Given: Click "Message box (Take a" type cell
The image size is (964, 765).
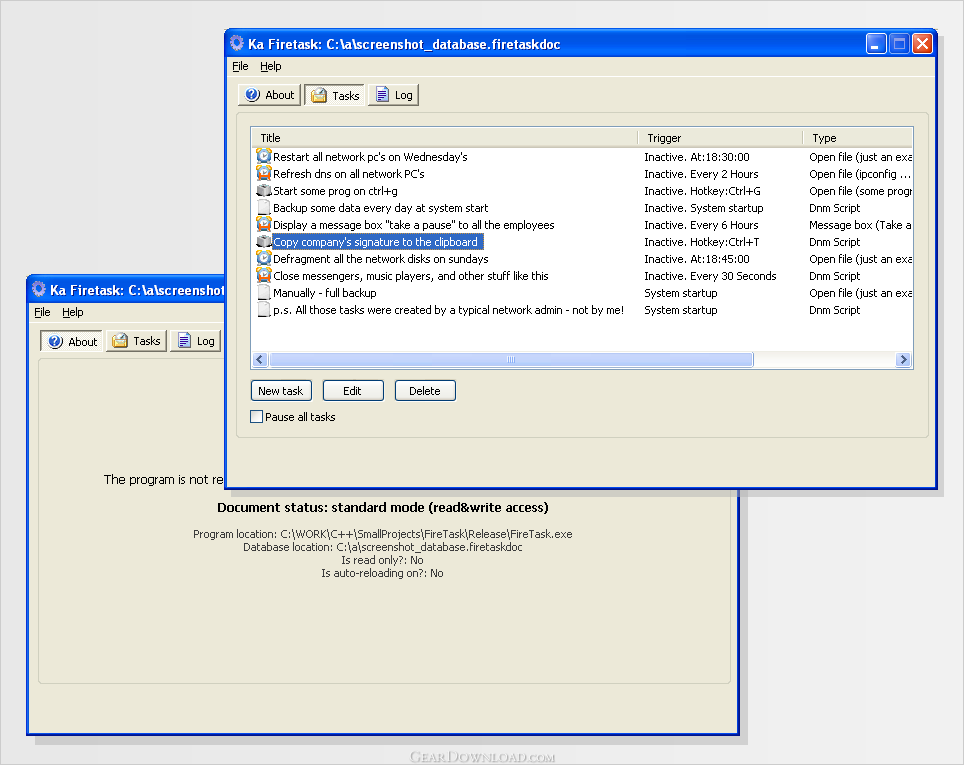Looking at the screenshot, I should [x=860, y=225].
